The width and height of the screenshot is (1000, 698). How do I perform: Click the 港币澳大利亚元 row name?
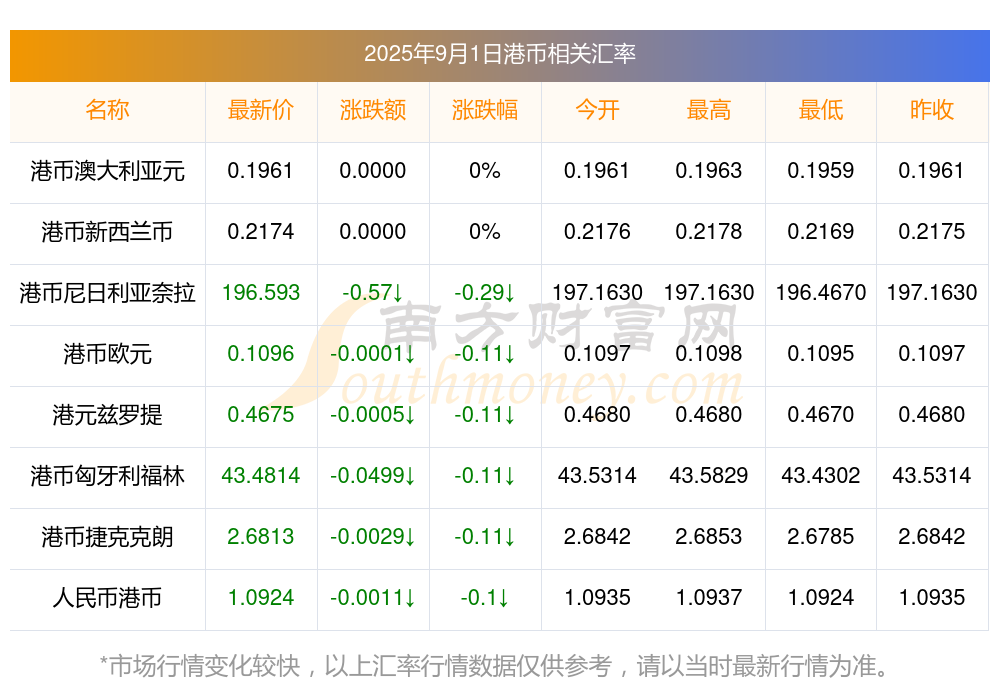107,171
